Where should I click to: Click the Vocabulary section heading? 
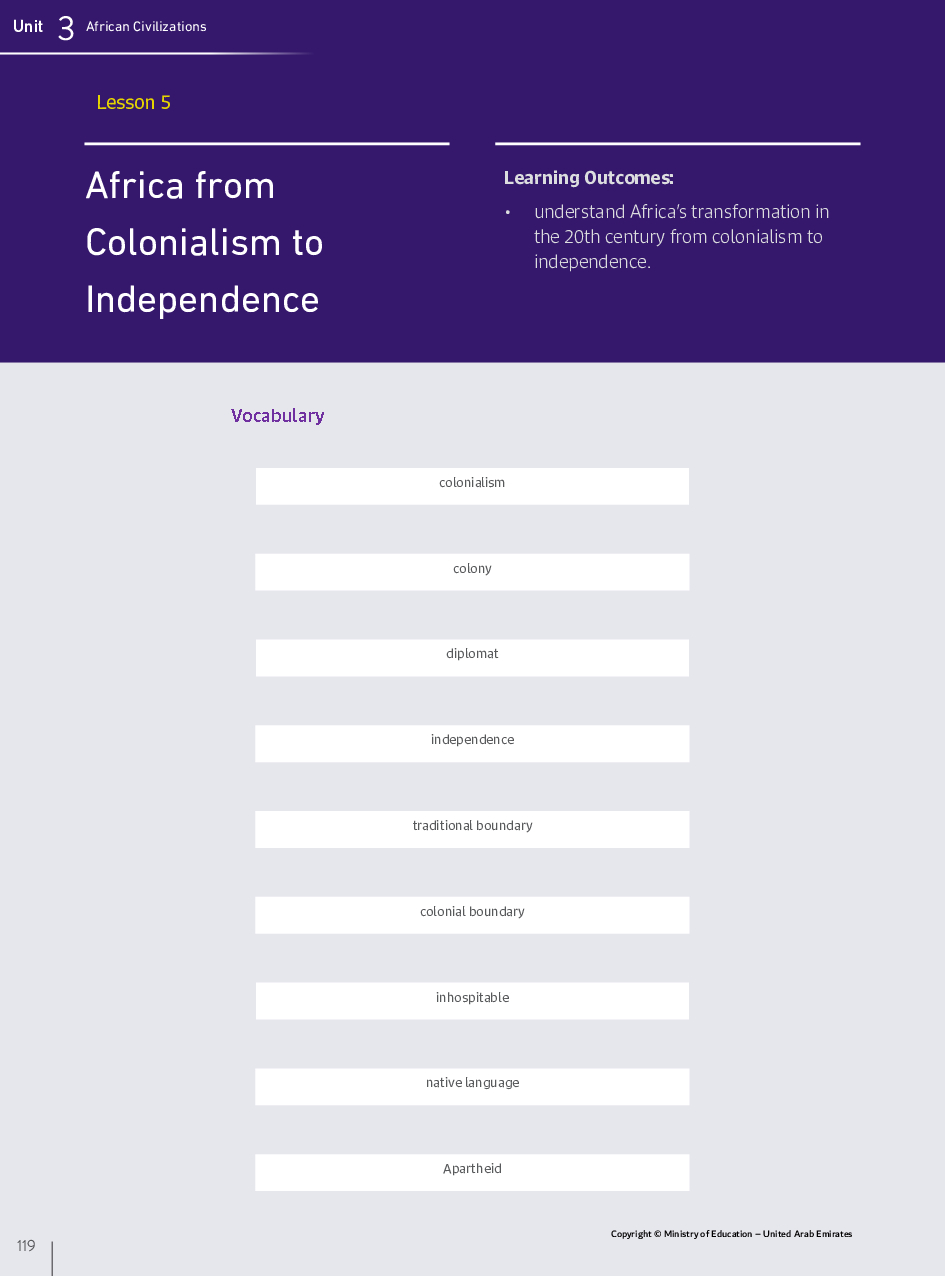tap(277, 416)
